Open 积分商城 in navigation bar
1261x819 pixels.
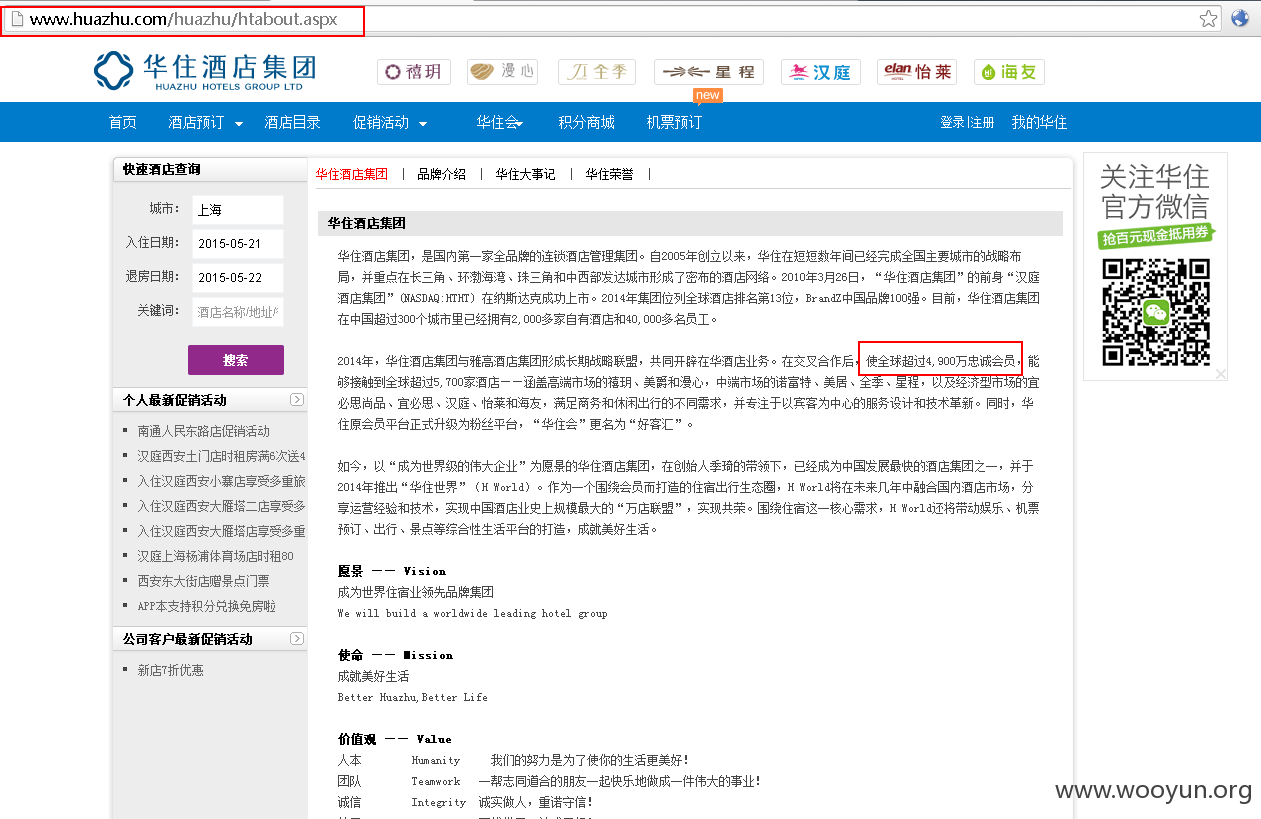point(586,122)
